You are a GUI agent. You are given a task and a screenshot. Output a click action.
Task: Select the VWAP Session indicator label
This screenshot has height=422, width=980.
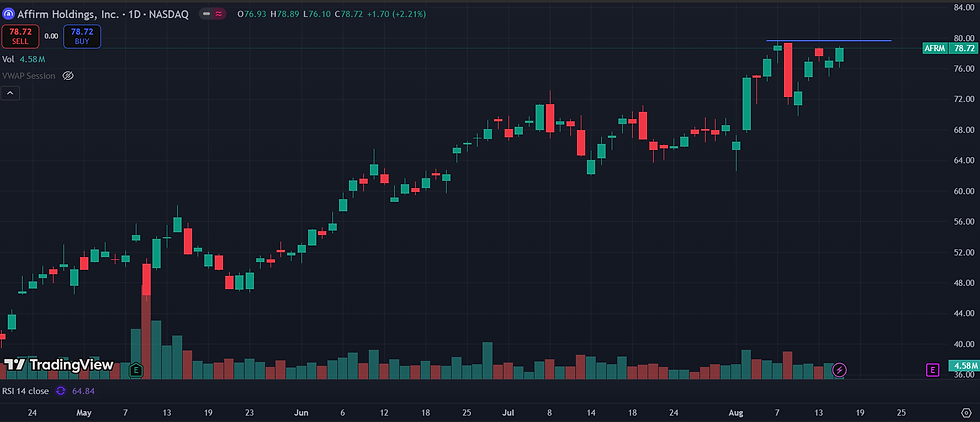pyautogui.click(x=29, y=76)
